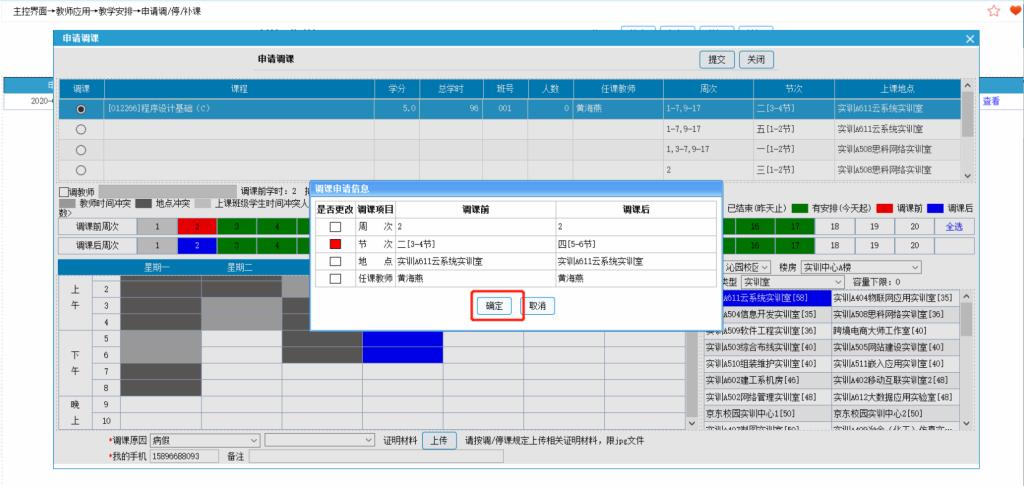The image size is (1024, 486).
Task: Select the radio button for 程序设计基础（C）course
Action: pyautogui.click(x=81, y=108)
